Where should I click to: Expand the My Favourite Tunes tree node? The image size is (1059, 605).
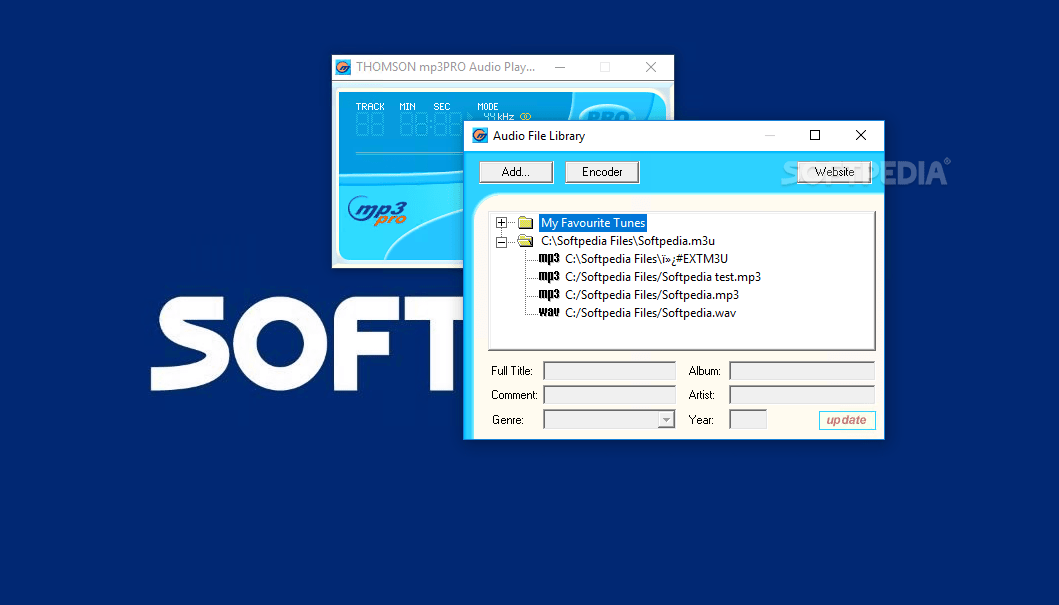[x=501, y=222]
